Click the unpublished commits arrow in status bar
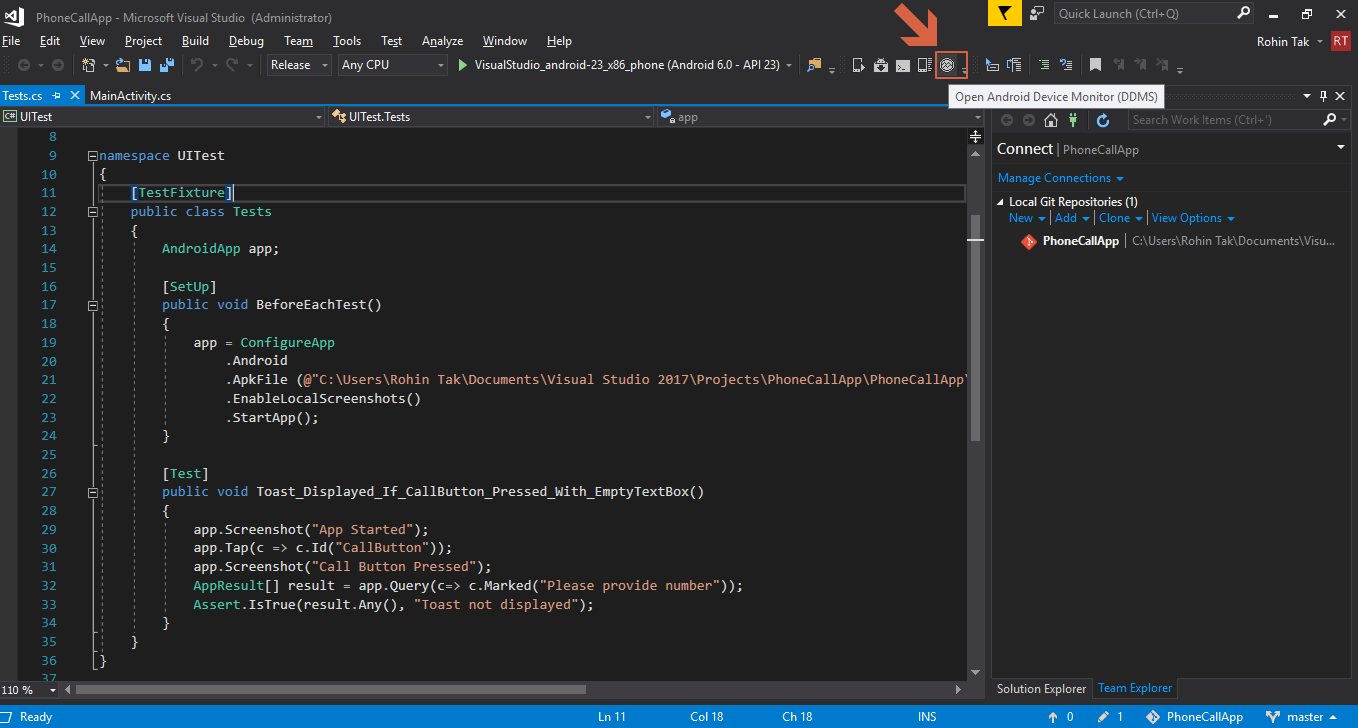This screenshot has width=1358, height=728. click(1053, 717)
